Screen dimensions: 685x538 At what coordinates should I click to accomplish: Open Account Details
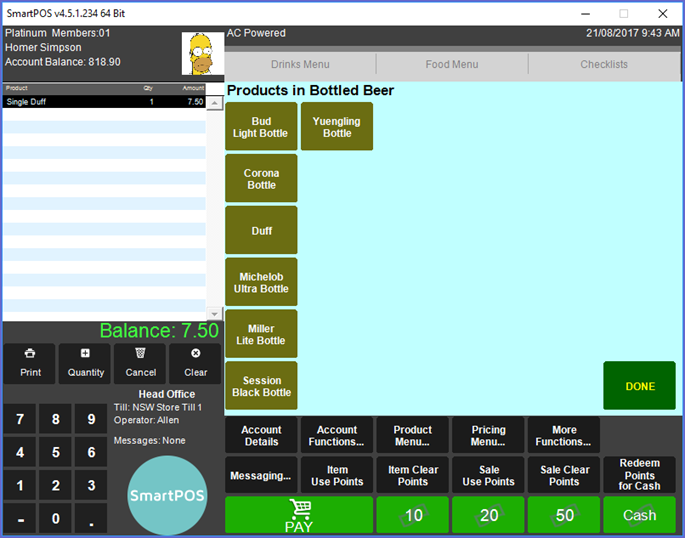(261, 435)
